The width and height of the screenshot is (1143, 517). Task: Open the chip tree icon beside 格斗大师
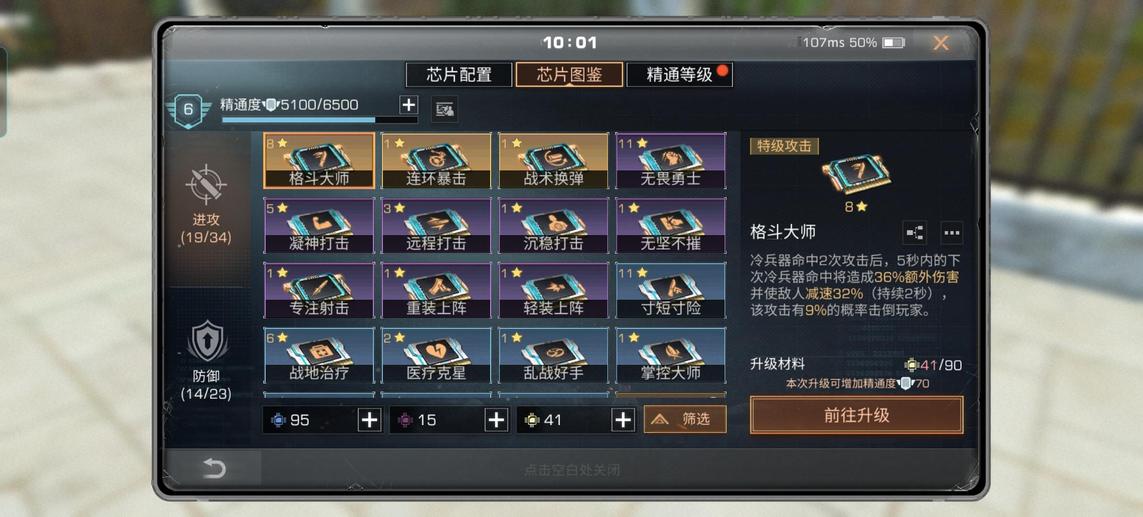click(914, 233)
